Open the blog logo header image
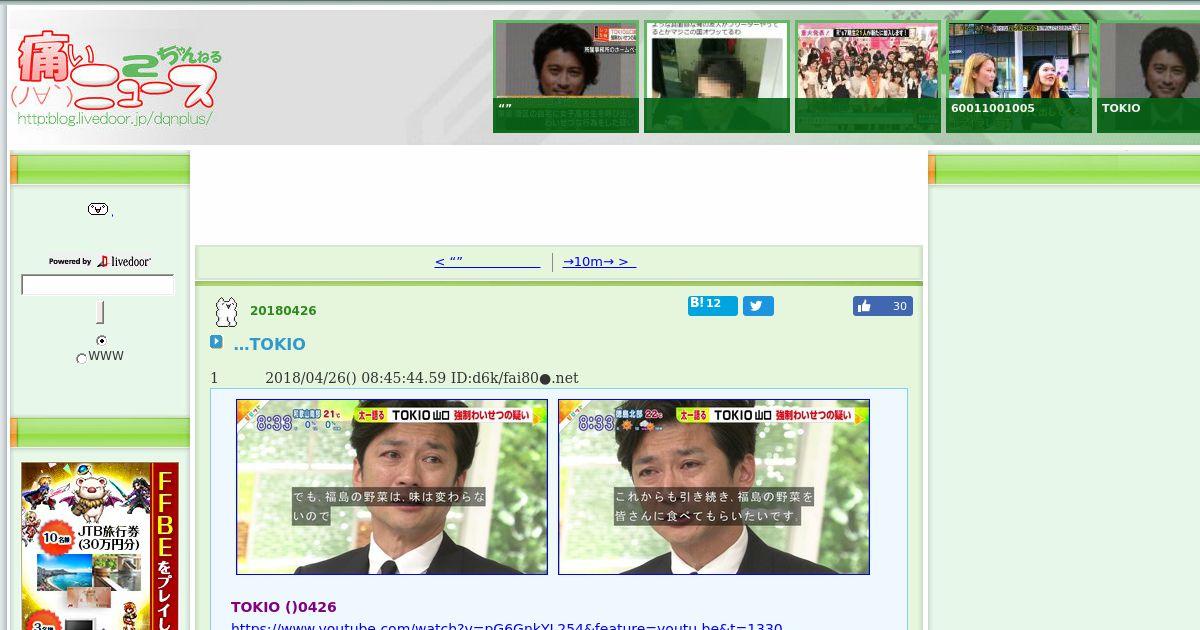 click(x=118, y=78)
